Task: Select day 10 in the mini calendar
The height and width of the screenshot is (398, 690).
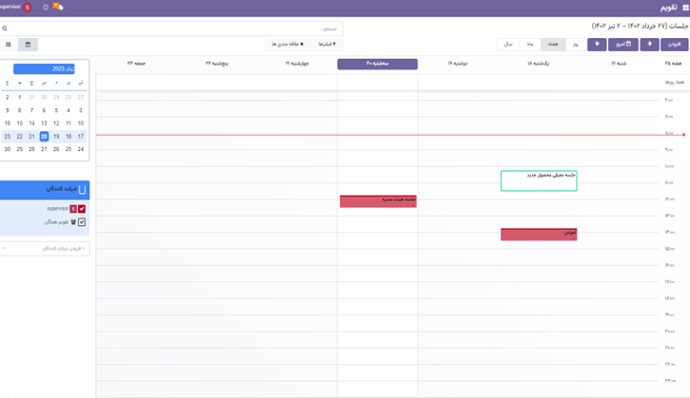Action: (x=81, y=123)
